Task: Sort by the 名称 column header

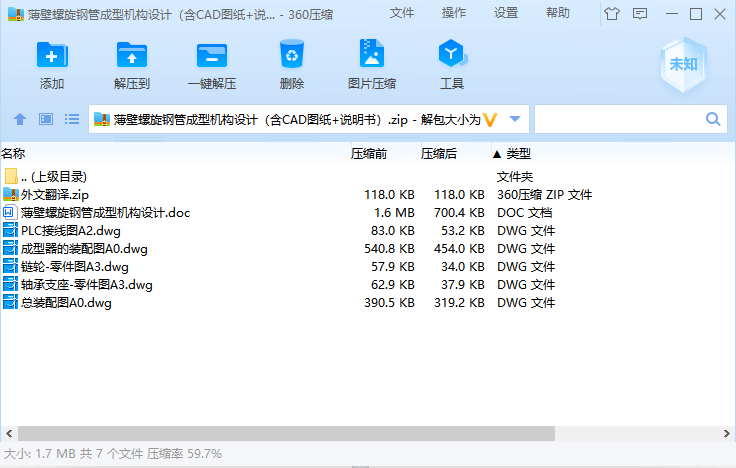Action: 13,153
